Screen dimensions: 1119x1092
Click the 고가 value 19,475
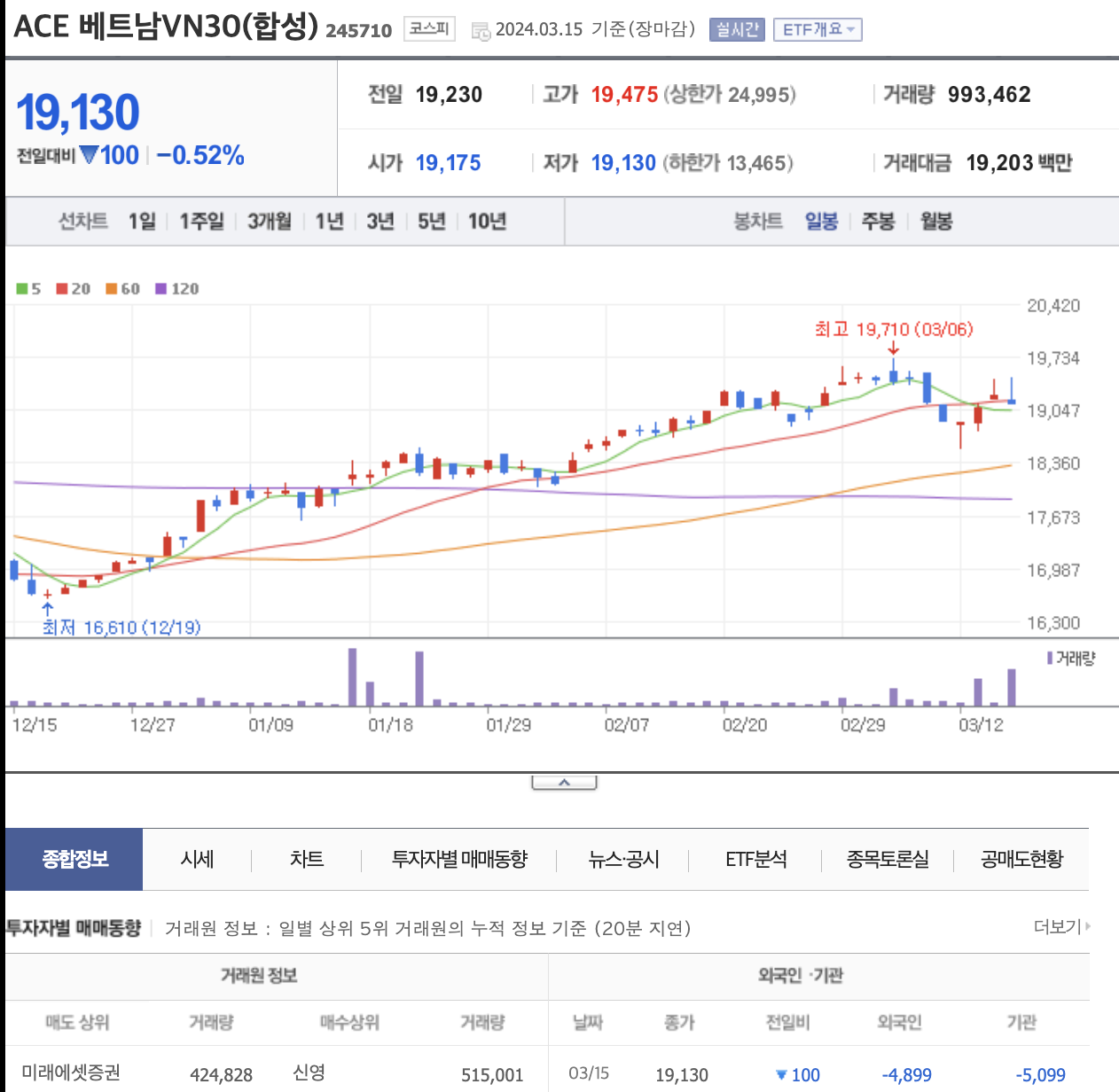click(x=624, y=95)
